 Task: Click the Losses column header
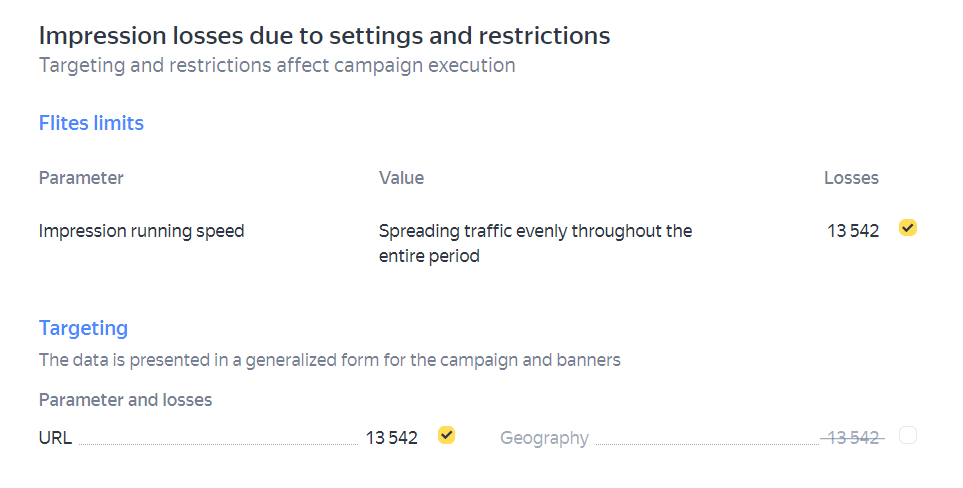point(851,178)
